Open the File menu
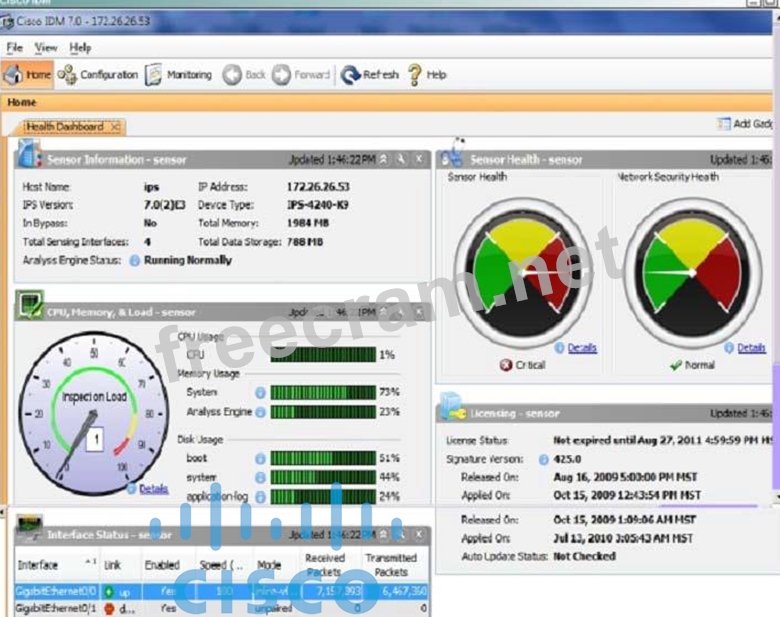 point(14,47)
